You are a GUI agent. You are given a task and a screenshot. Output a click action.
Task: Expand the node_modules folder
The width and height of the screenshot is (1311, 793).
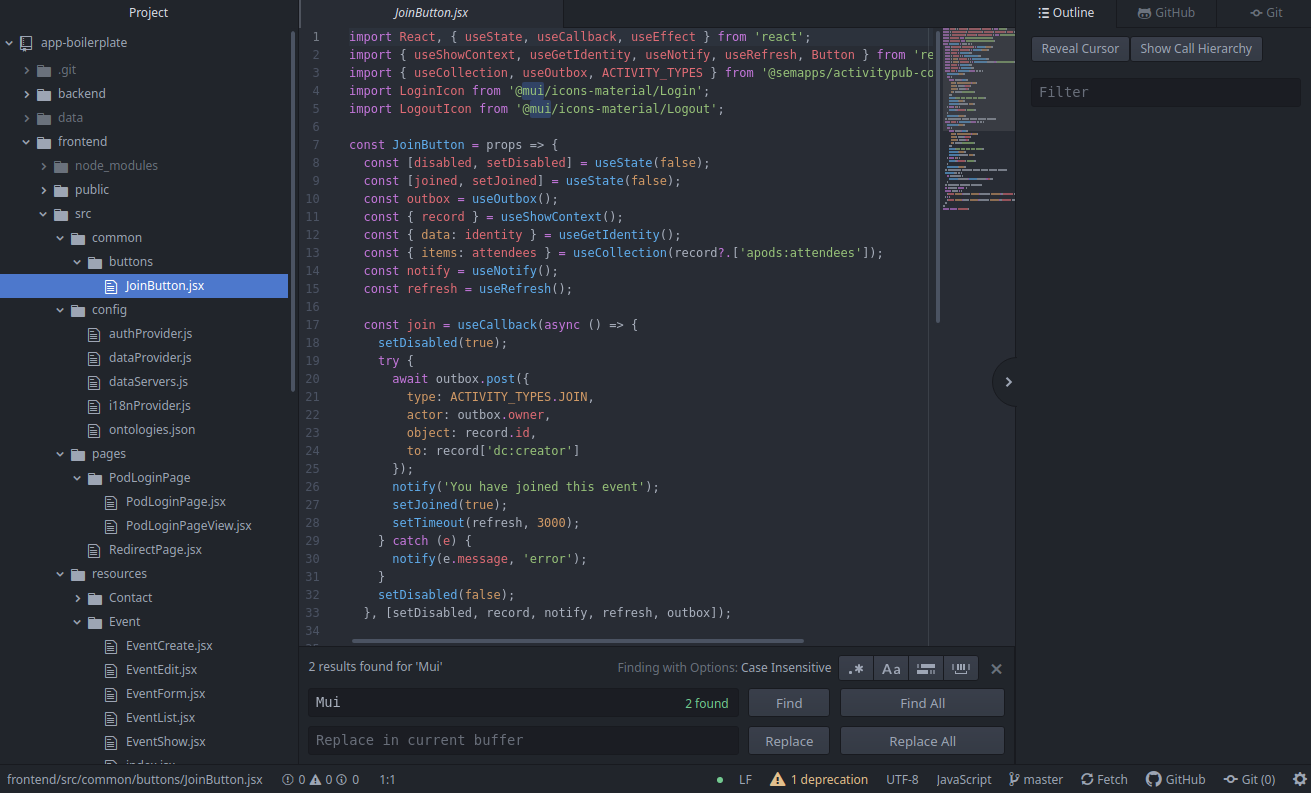[x=44, y=166]
